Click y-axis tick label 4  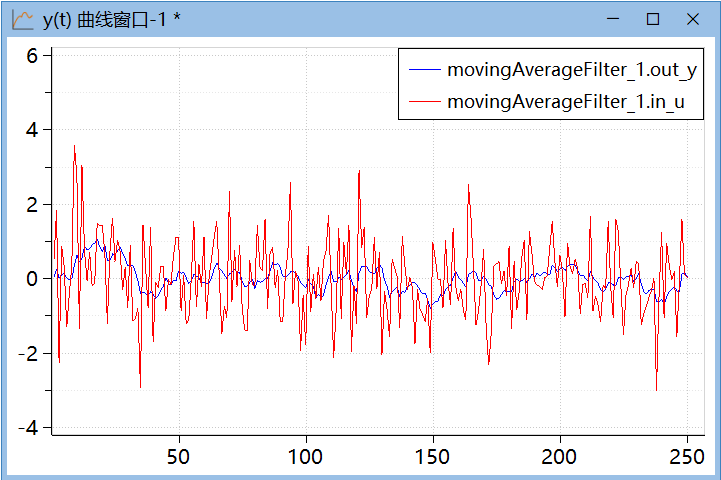32,130
